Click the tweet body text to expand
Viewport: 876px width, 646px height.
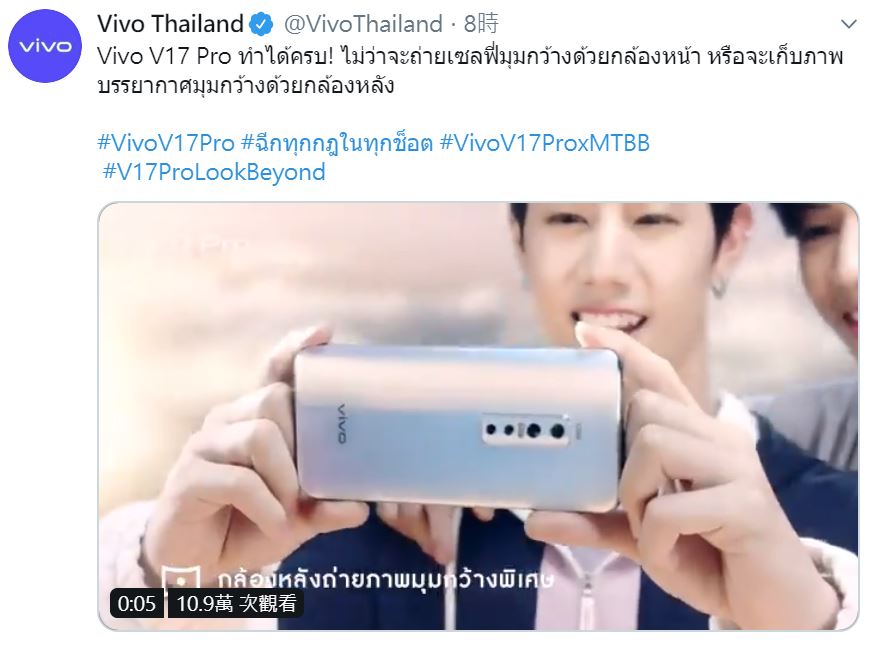470,72
